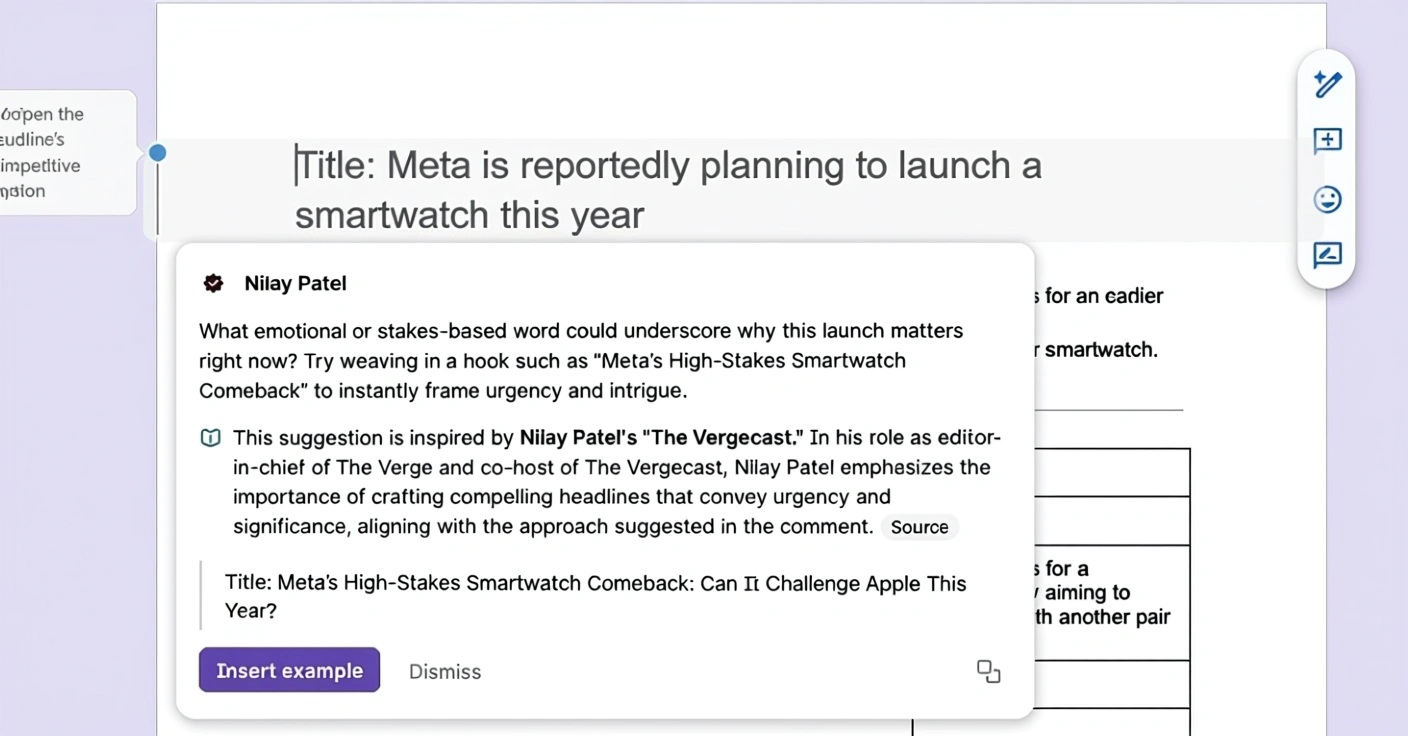The width and height of the screenshot is (1408, 736).
Task: Open the Source link chip
Action: click(x=919, y=527)
